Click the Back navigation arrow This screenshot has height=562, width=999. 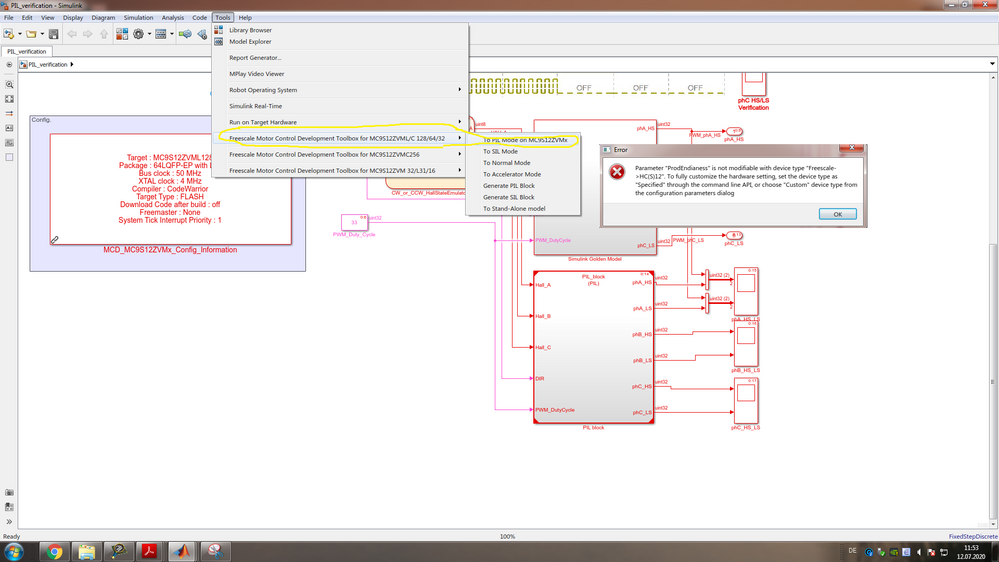(x=72, y=34)
